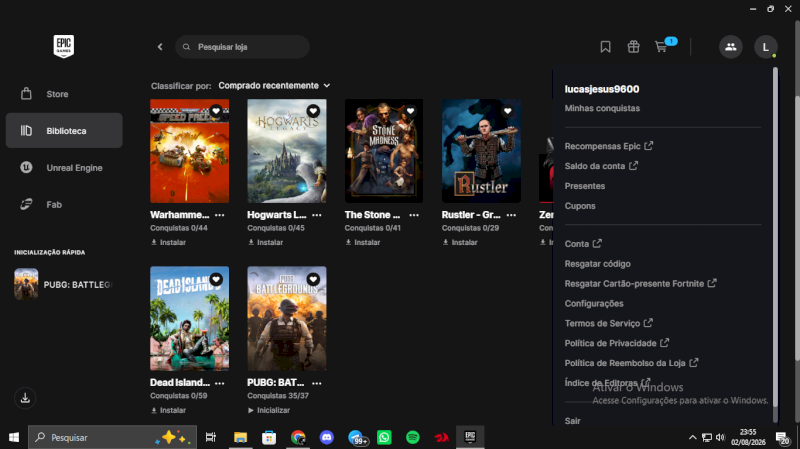
Task: Open the gift box icon
Action: tap(633, 47)
